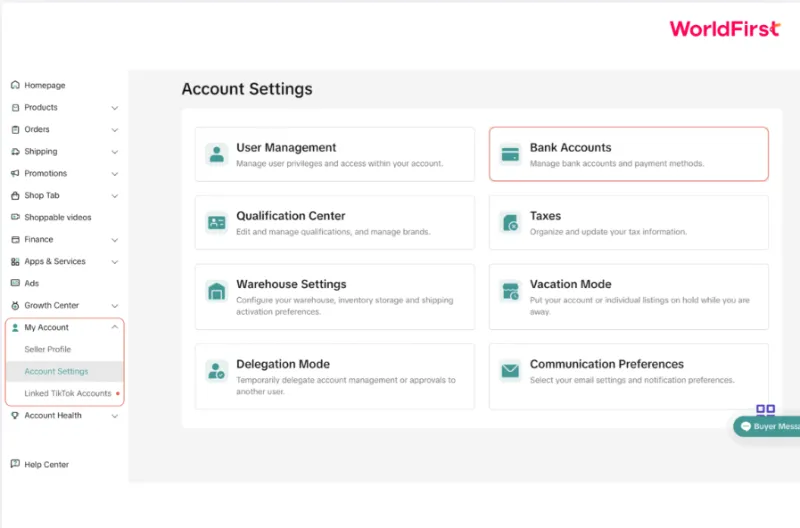Expand the Account Health chevron

[x=115, y=416]
